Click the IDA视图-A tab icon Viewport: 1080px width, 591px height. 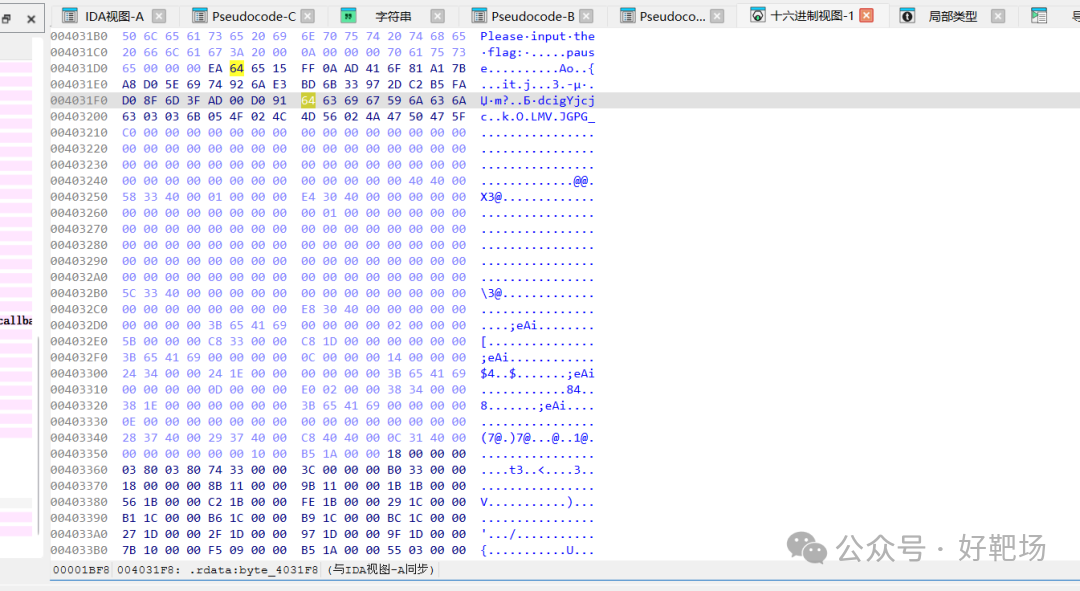point(70,16)
